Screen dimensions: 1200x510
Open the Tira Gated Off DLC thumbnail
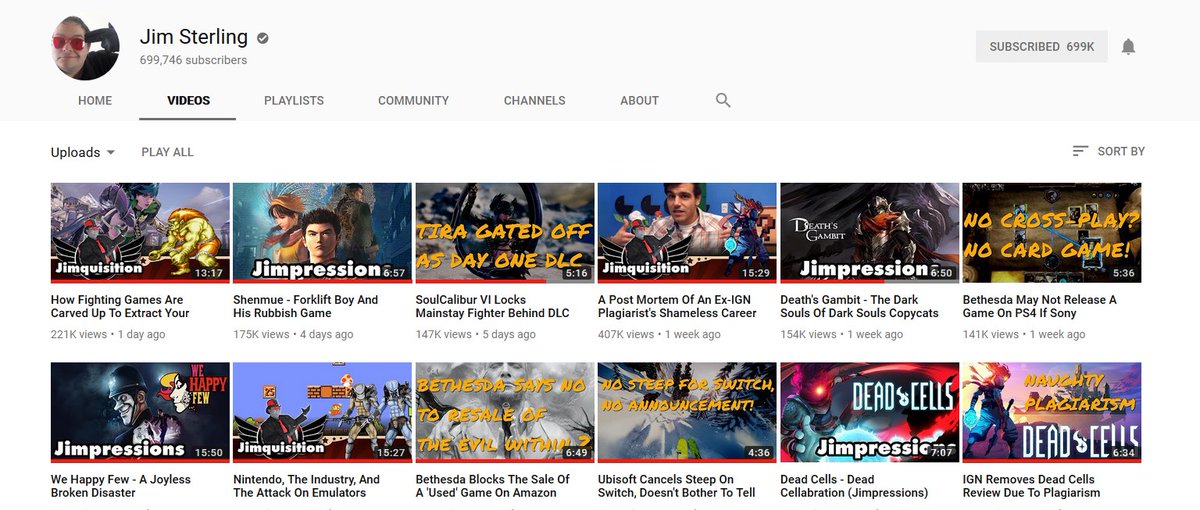pyautogui.click(x=504, y=232)
